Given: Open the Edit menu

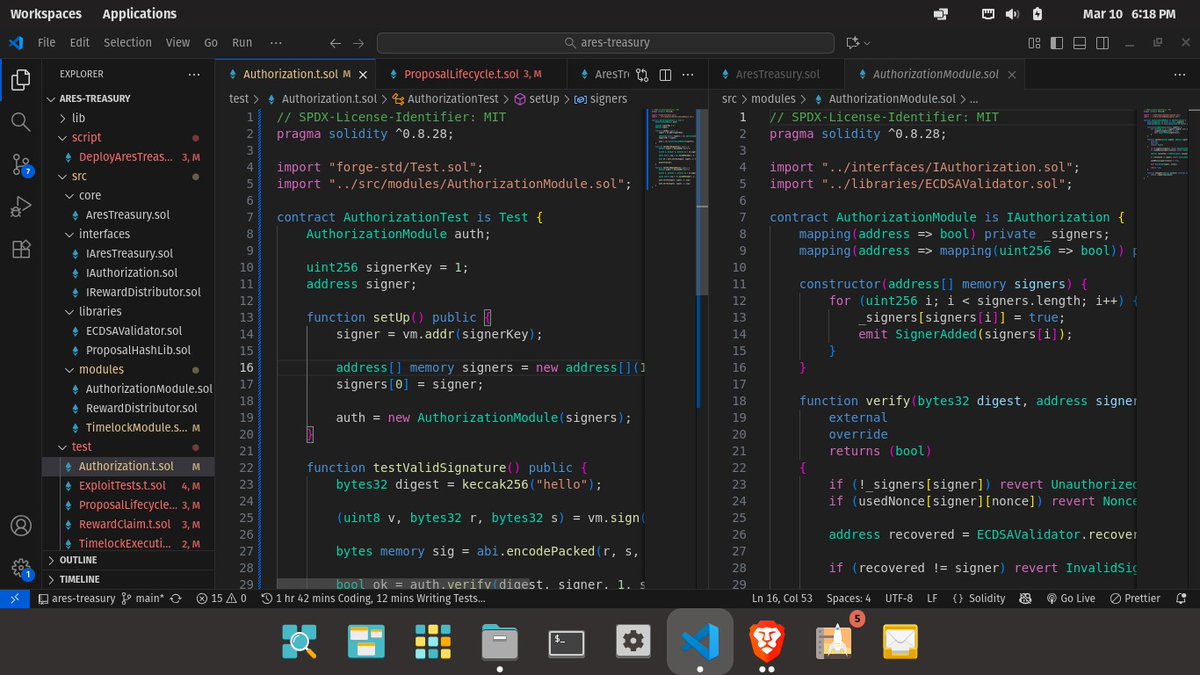Looking at the screenshot, I should point(80,43).
